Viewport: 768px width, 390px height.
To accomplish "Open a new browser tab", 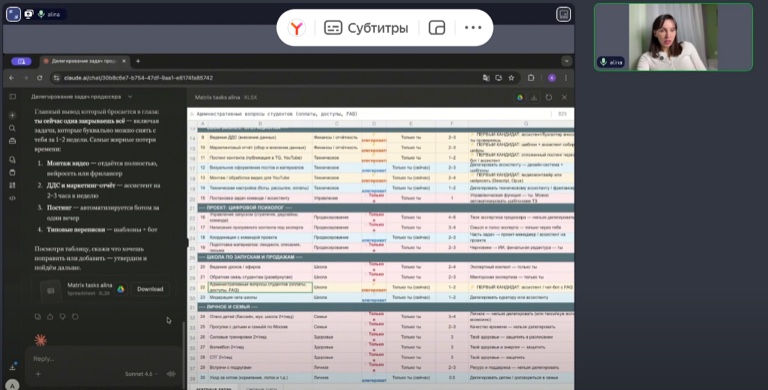I will (x=138, y=61).
